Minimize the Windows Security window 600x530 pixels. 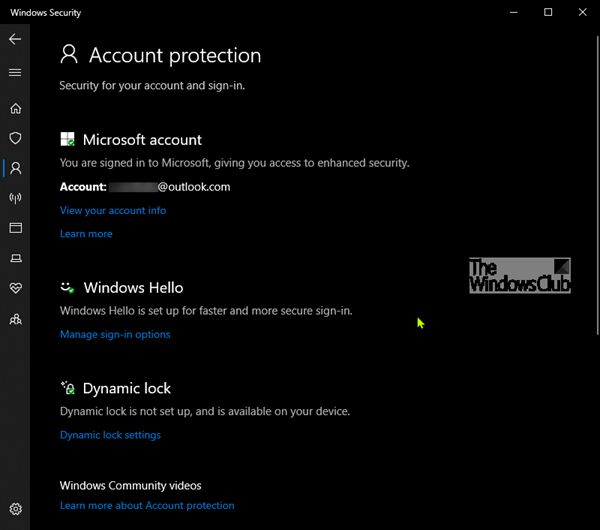pyautogui.click(x=514, y=12)
